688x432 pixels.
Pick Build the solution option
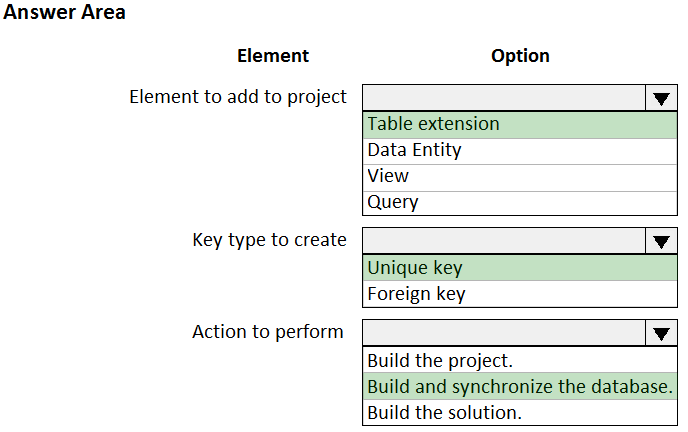point(445,412)
